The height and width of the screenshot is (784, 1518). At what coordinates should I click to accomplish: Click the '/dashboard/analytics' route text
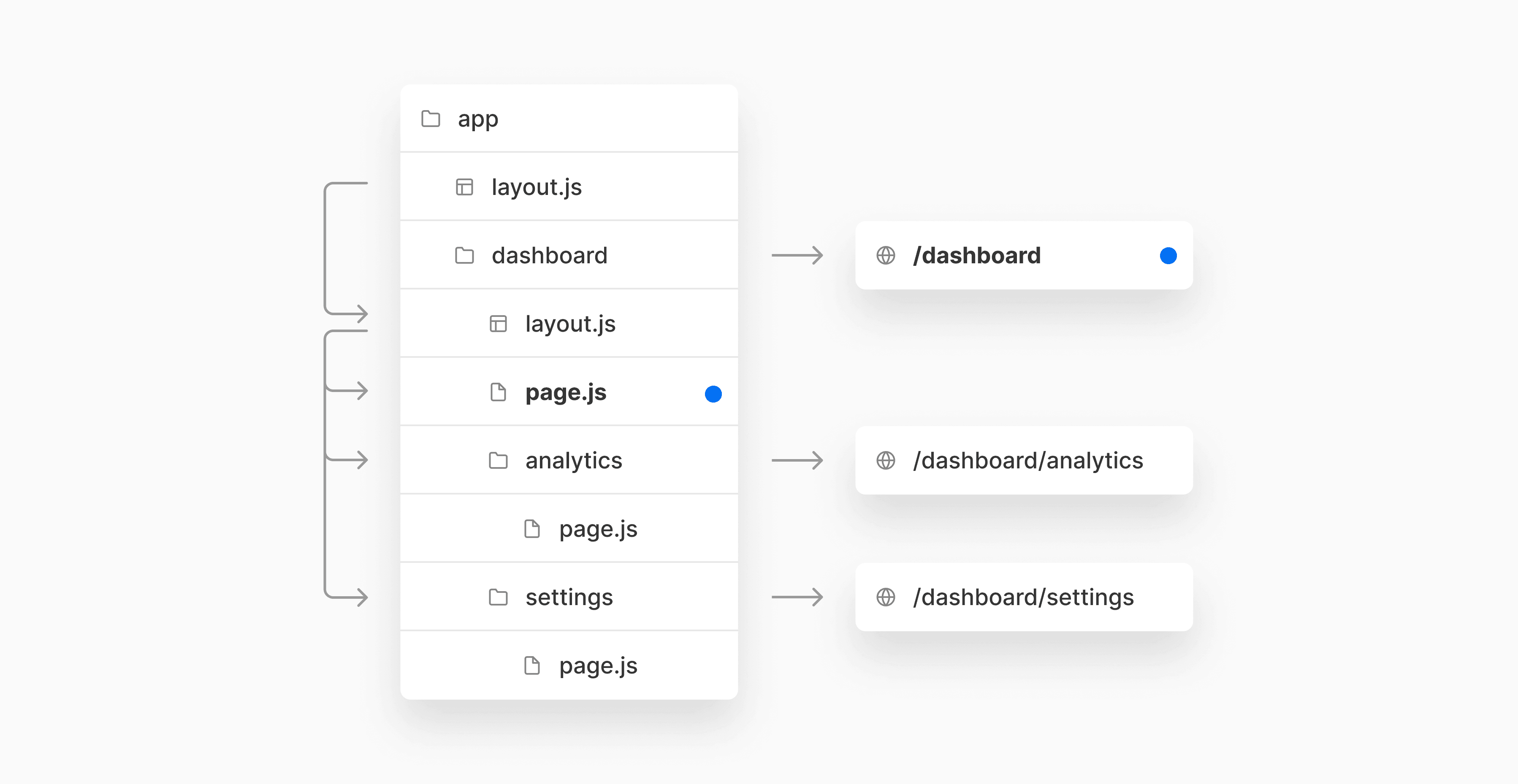1028,461
